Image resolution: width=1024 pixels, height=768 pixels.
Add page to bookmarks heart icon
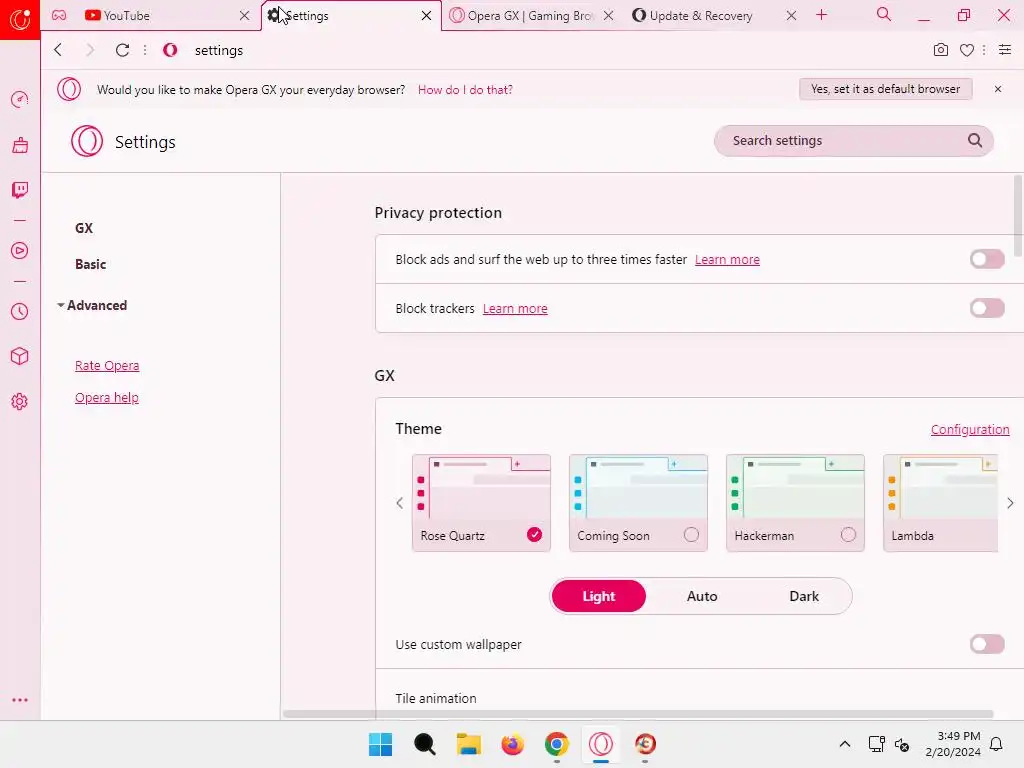click(967, 50)
